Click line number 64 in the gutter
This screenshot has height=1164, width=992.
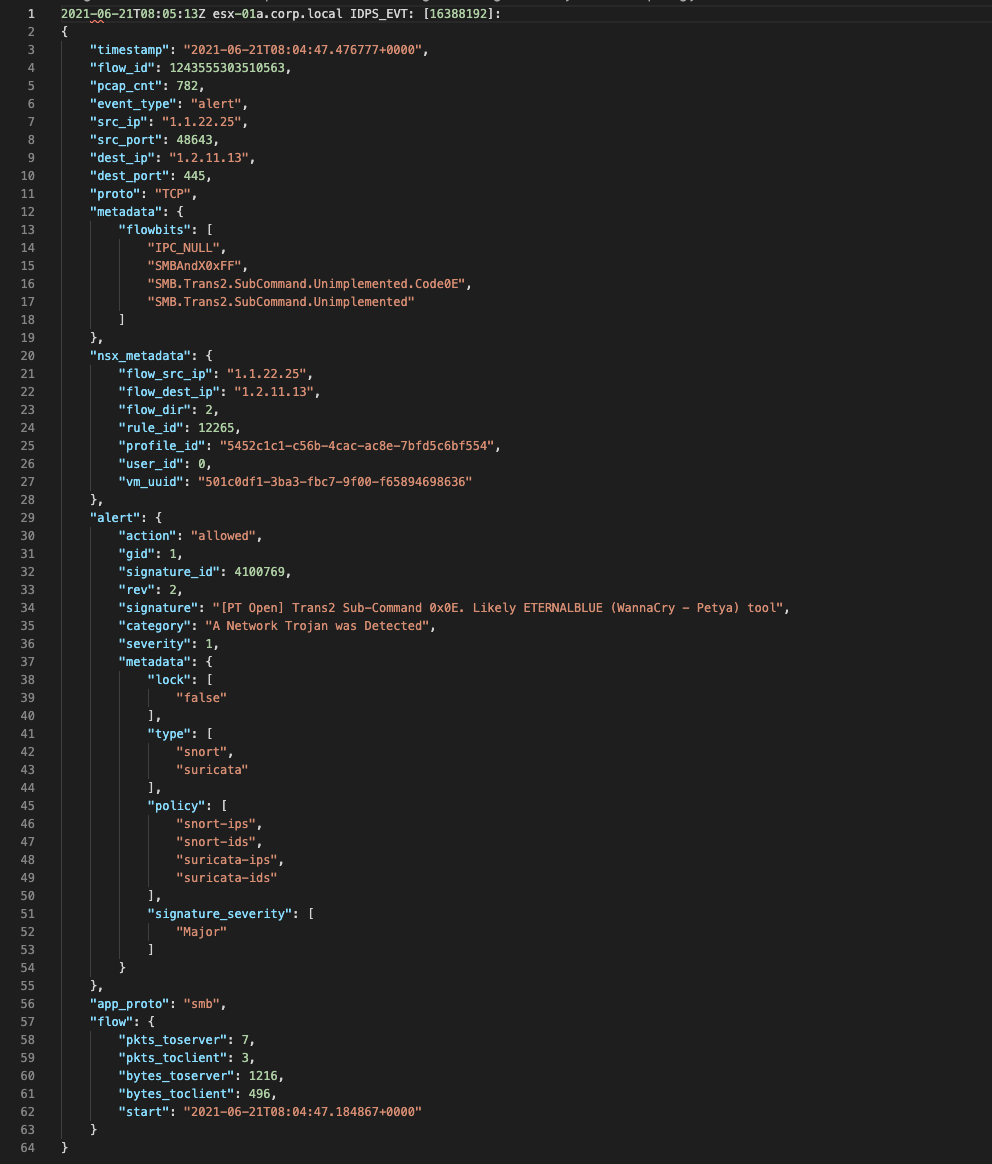27,1148
